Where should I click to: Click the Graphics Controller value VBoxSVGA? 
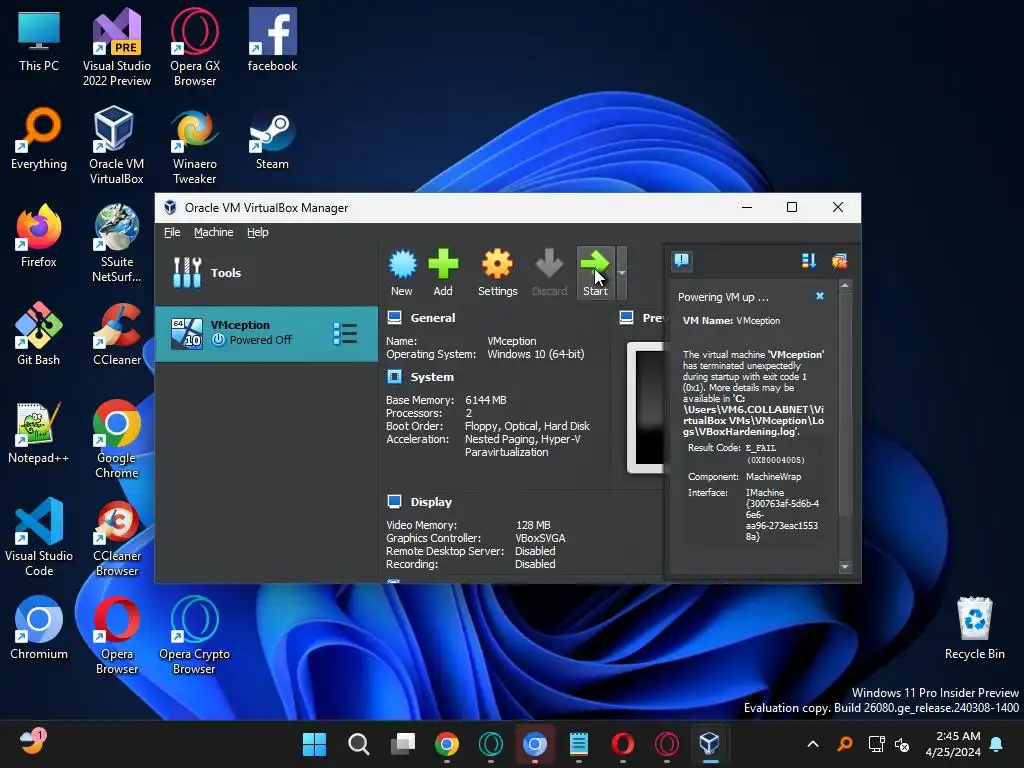tap(540, 538)
